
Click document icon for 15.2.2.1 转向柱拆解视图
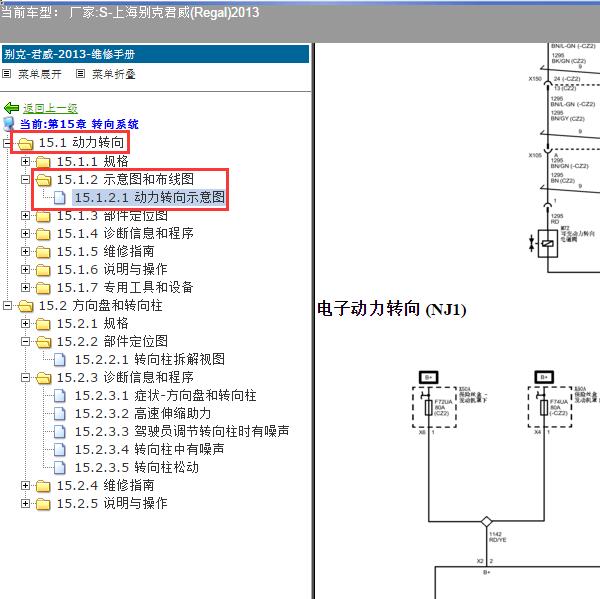click(60, 359)
